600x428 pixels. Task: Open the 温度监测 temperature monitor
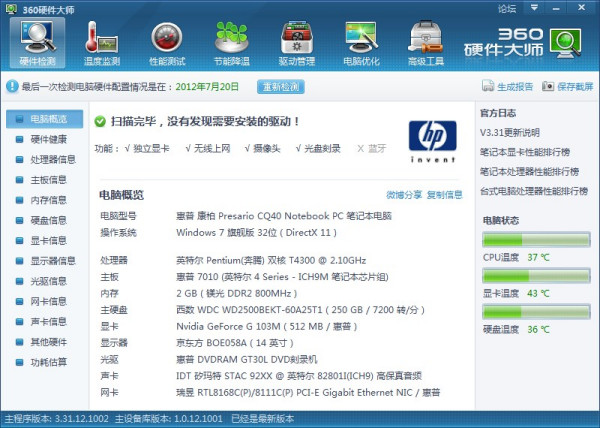coord(102,43)
